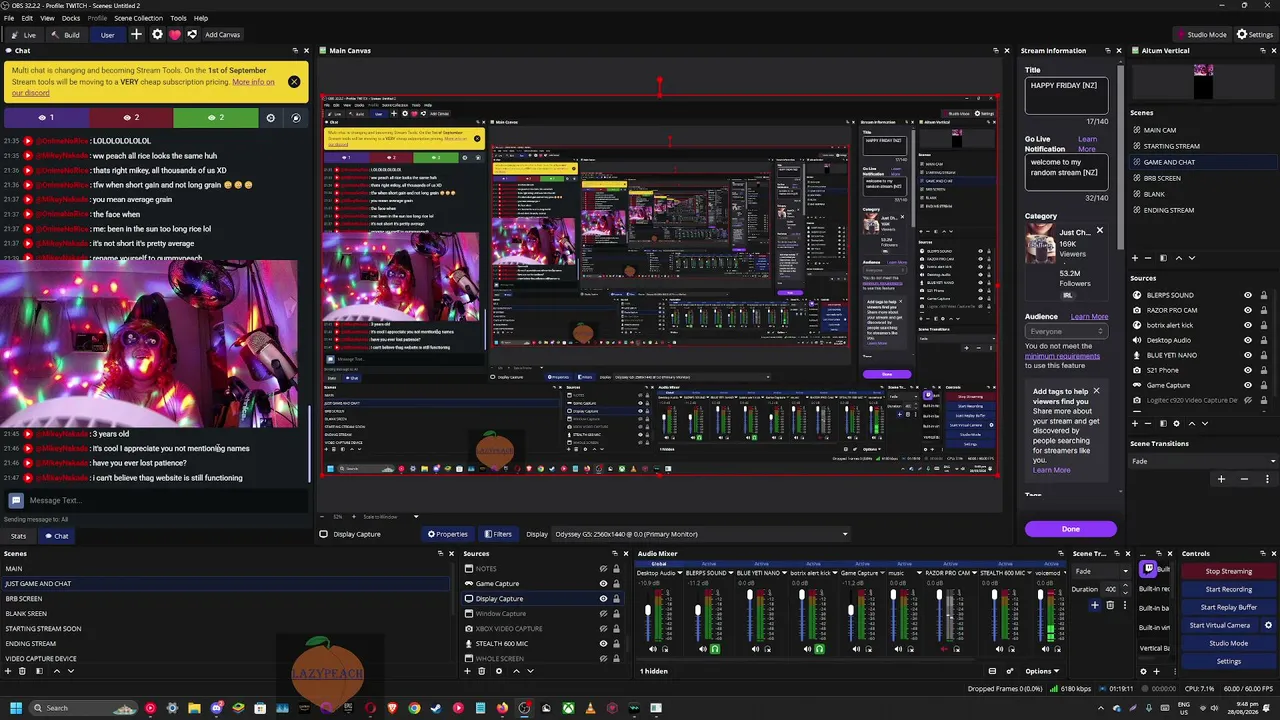Image resolution: width=1280 pixels, height=720 pixels.
Task: Click the stream Title text field
Action: click(1066, 96)
